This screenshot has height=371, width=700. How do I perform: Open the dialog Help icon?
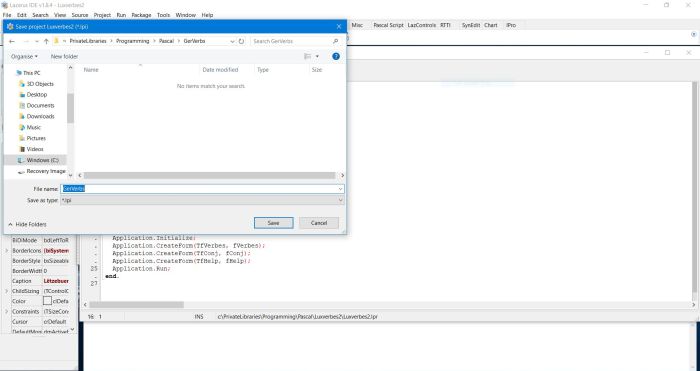point(336,56)
